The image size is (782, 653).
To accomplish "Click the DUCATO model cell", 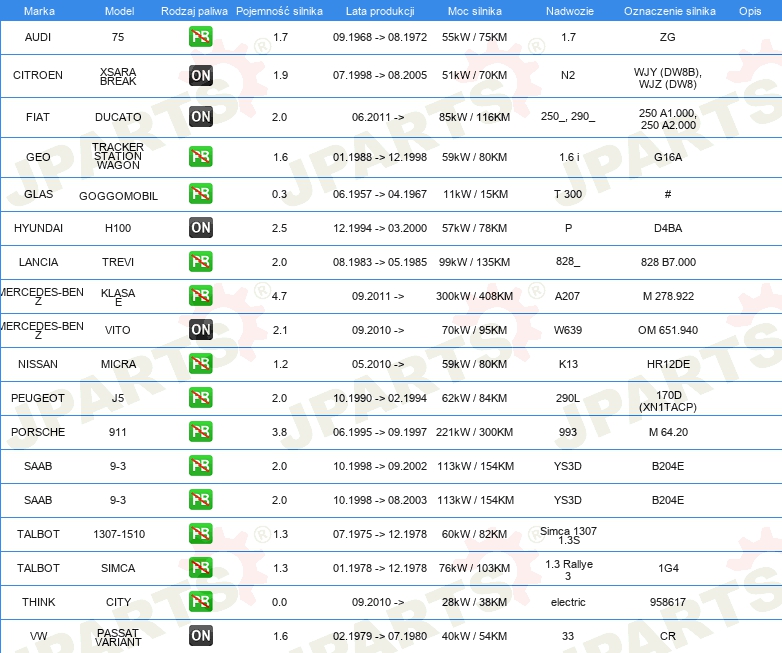I will click(x=118, y=117).
